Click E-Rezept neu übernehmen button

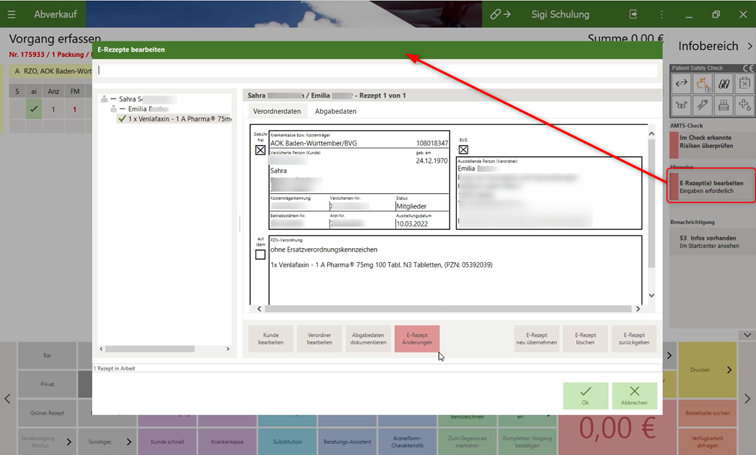click(x=537, y=338)
